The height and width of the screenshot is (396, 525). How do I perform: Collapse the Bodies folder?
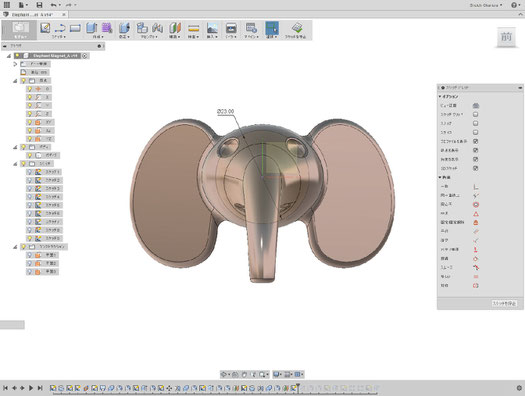pyautogui.click(x=15, y=147)
